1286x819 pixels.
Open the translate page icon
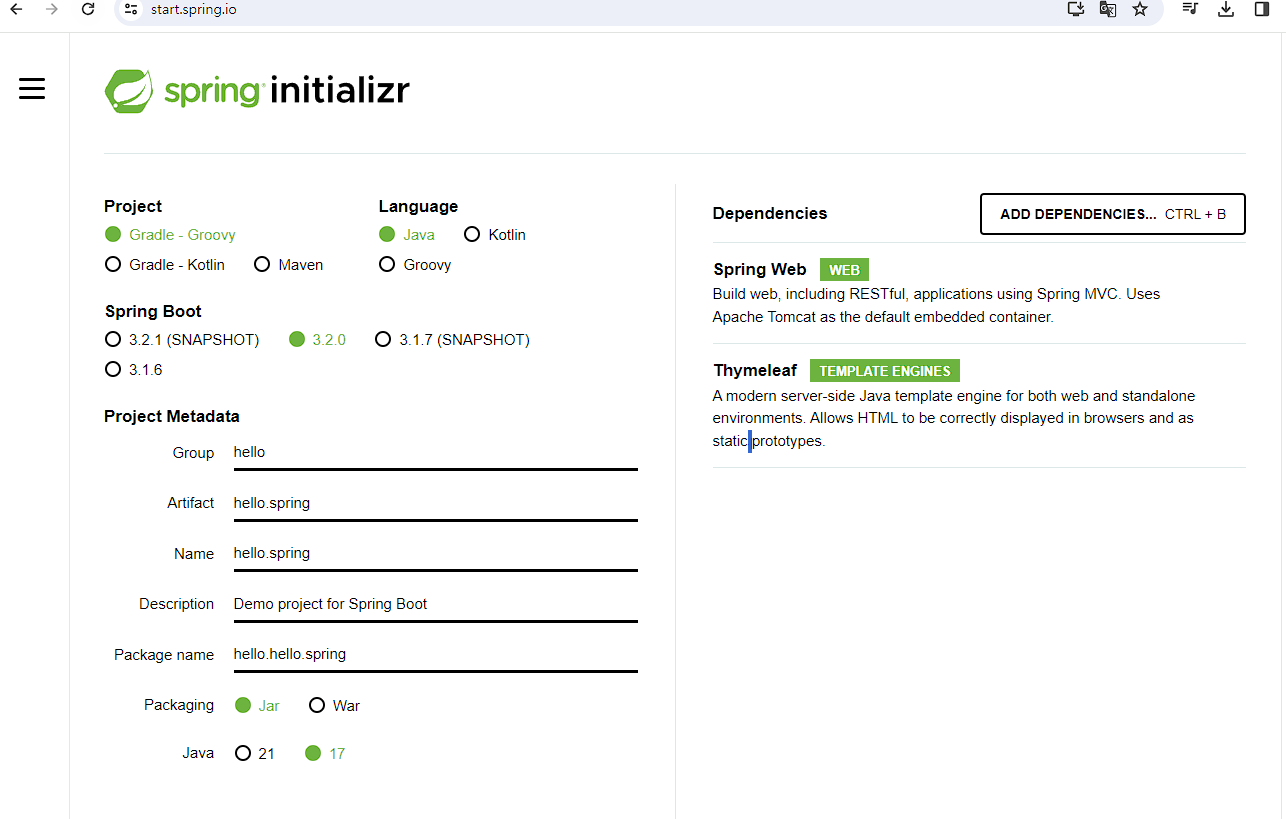pyautogui.click(x=1108, y=9)
